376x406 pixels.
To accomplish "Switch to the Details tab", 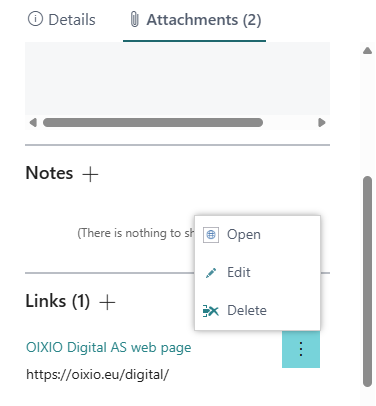I will [x=62, y=20].
